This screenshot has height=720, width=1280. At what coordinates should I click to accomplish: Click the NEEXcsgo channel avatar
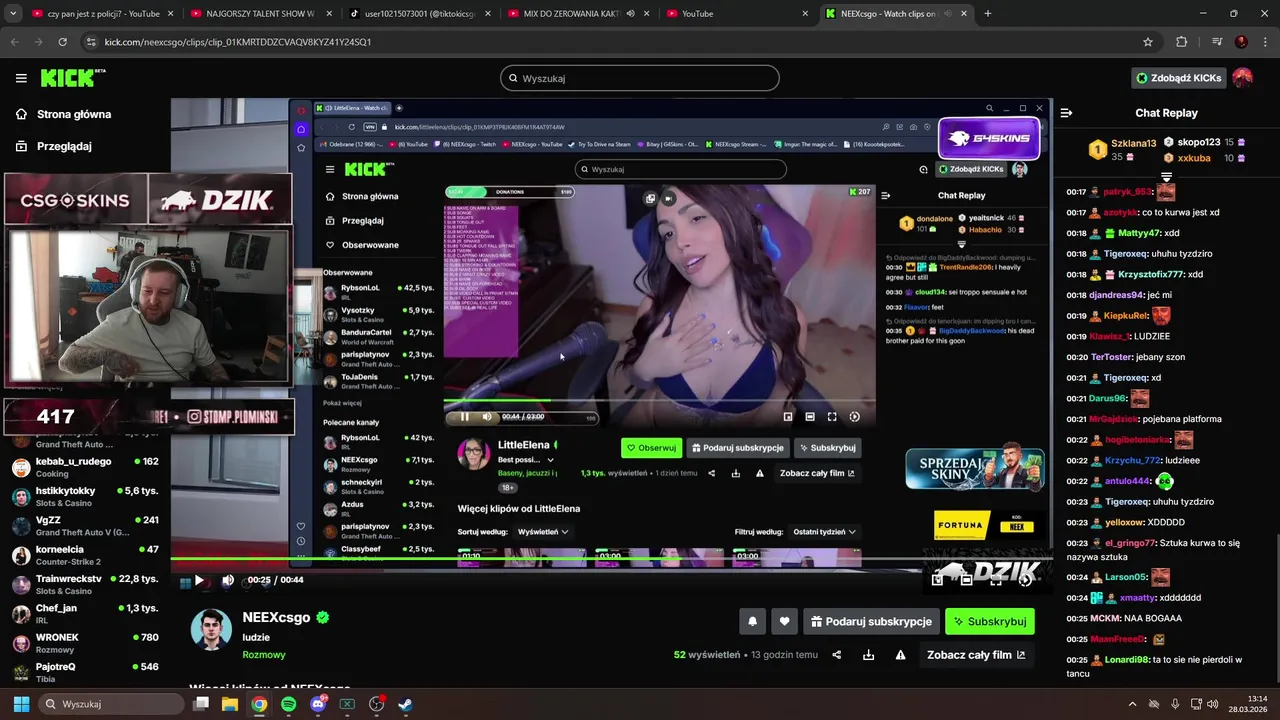[212, 628]
